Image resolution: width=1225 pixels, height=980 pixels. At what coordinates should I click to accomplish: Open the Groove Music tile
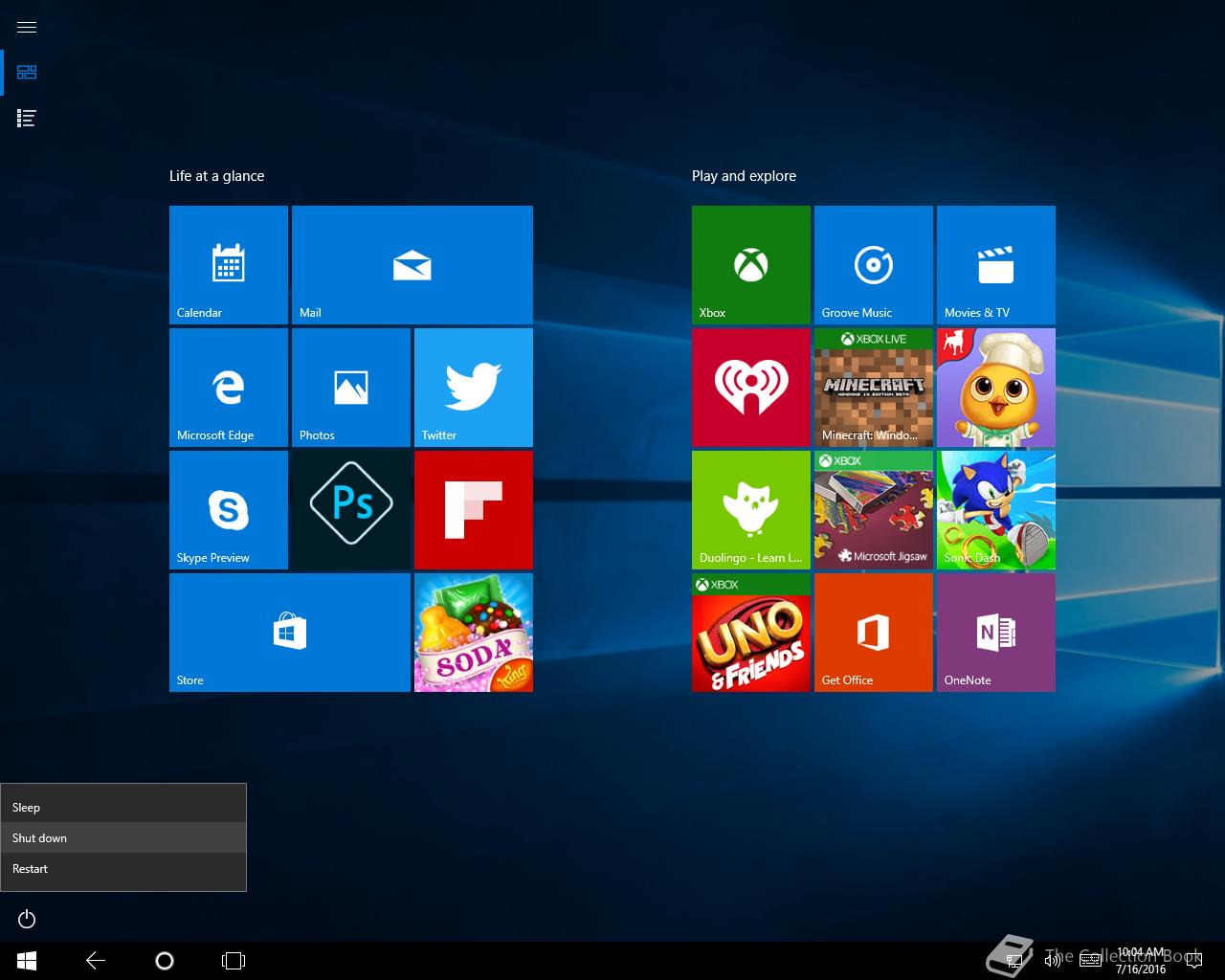click(874, 265)
